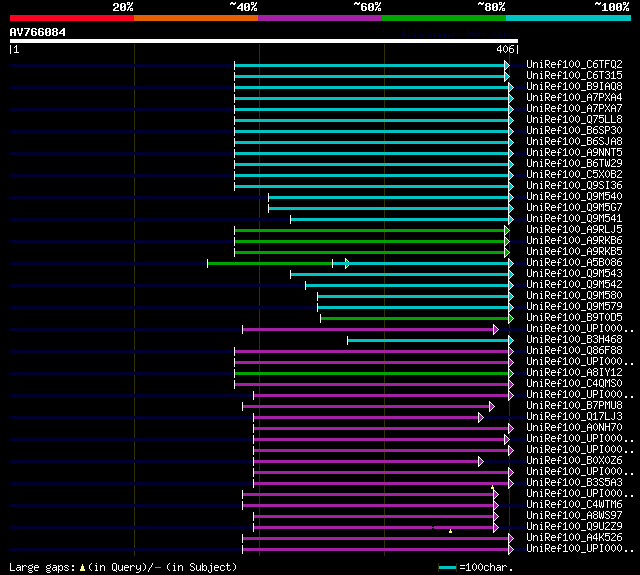Select the AV766084 query name
This screenshot has height=575, width=640.
38,32
